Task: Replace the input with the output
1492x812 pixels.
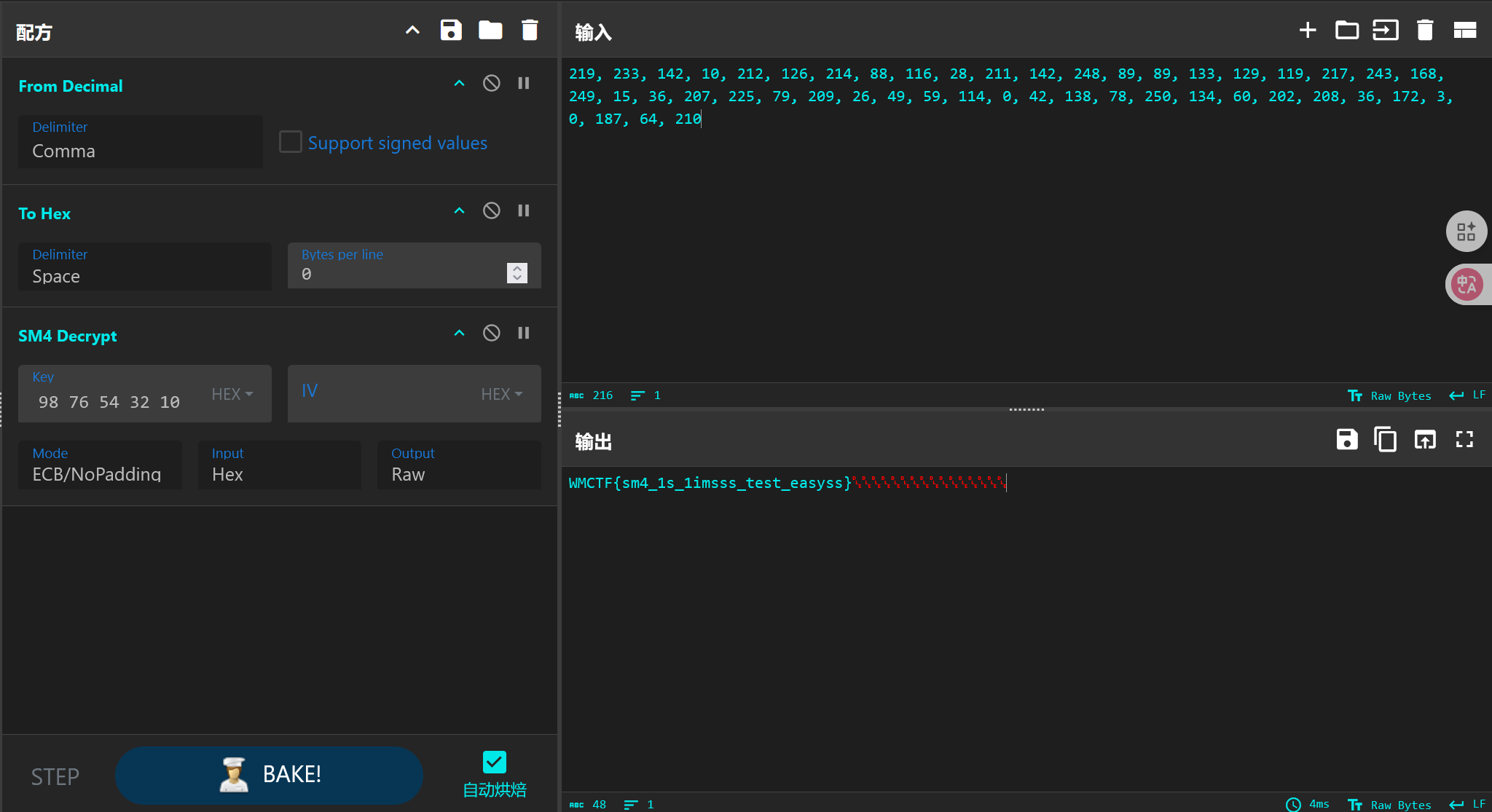Action: point(1424,440)
